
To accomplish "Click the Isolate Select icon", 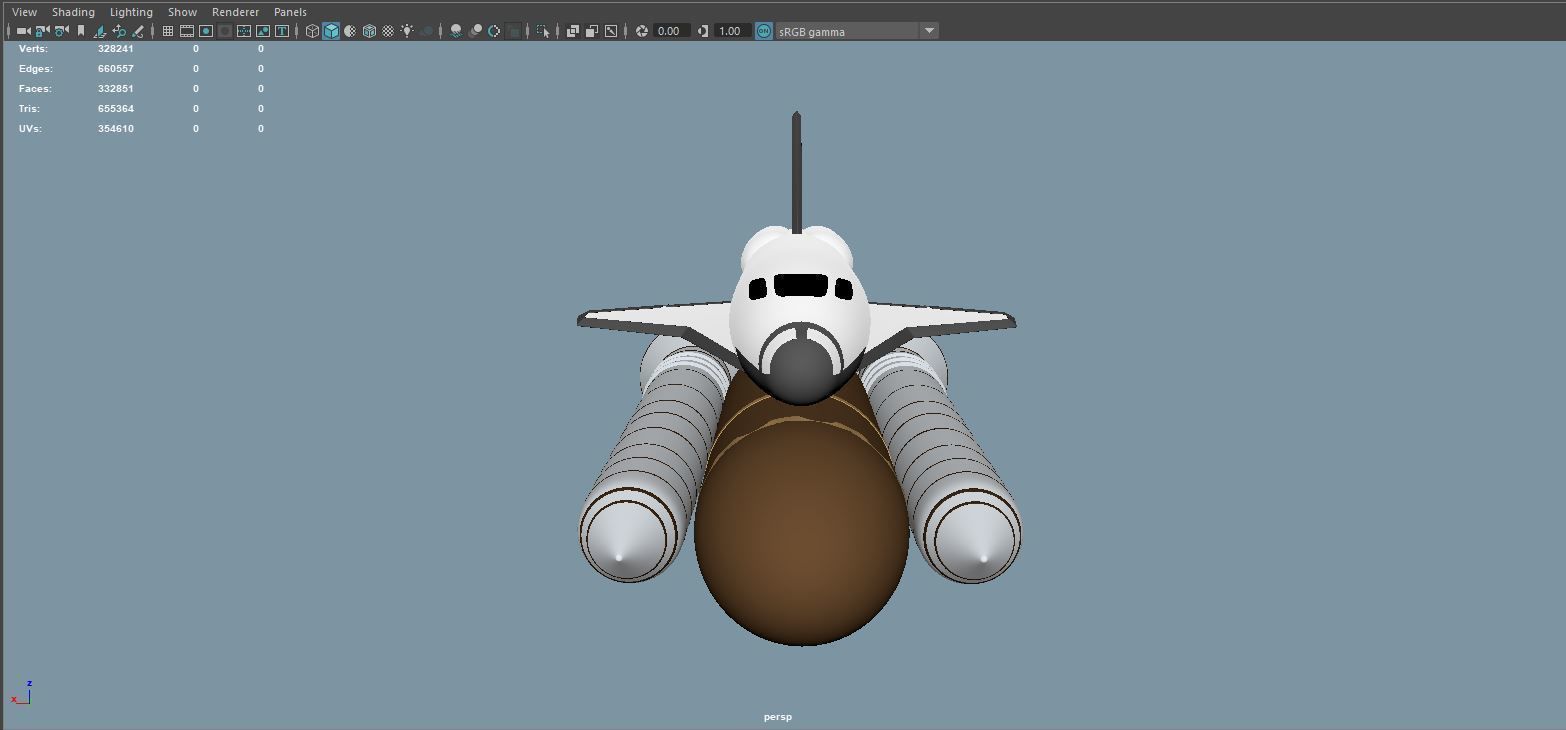I will pos(543,31).
